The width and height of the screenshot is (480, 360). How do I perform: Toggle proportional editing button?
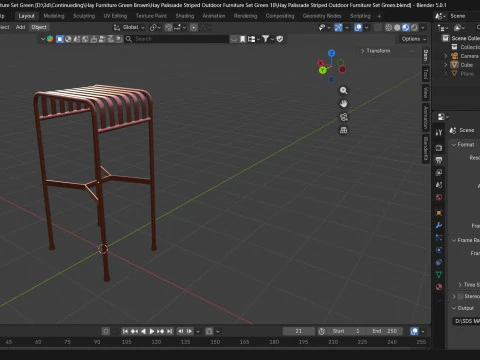click(194, 28)
